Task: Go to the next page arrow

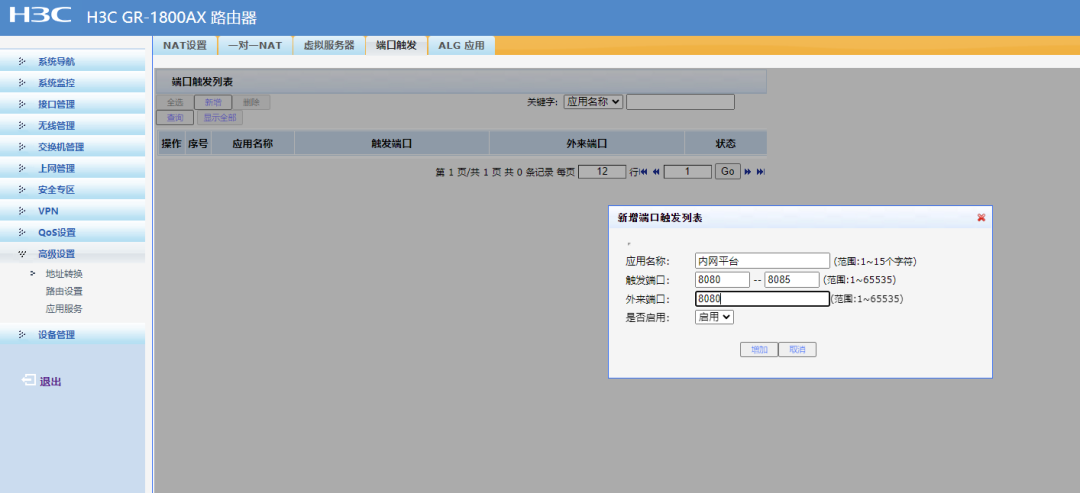Action: tap(747, 171)
